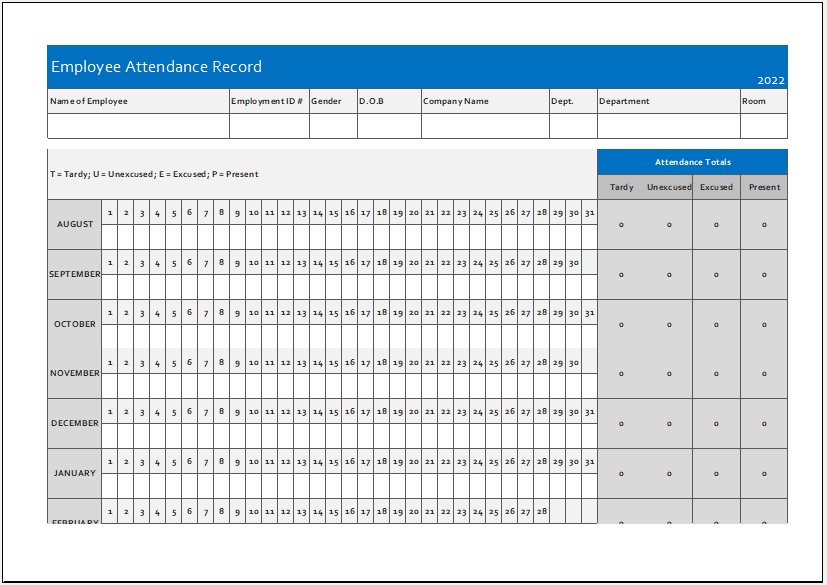Click the Attendance Totals header

click(693, 162)
